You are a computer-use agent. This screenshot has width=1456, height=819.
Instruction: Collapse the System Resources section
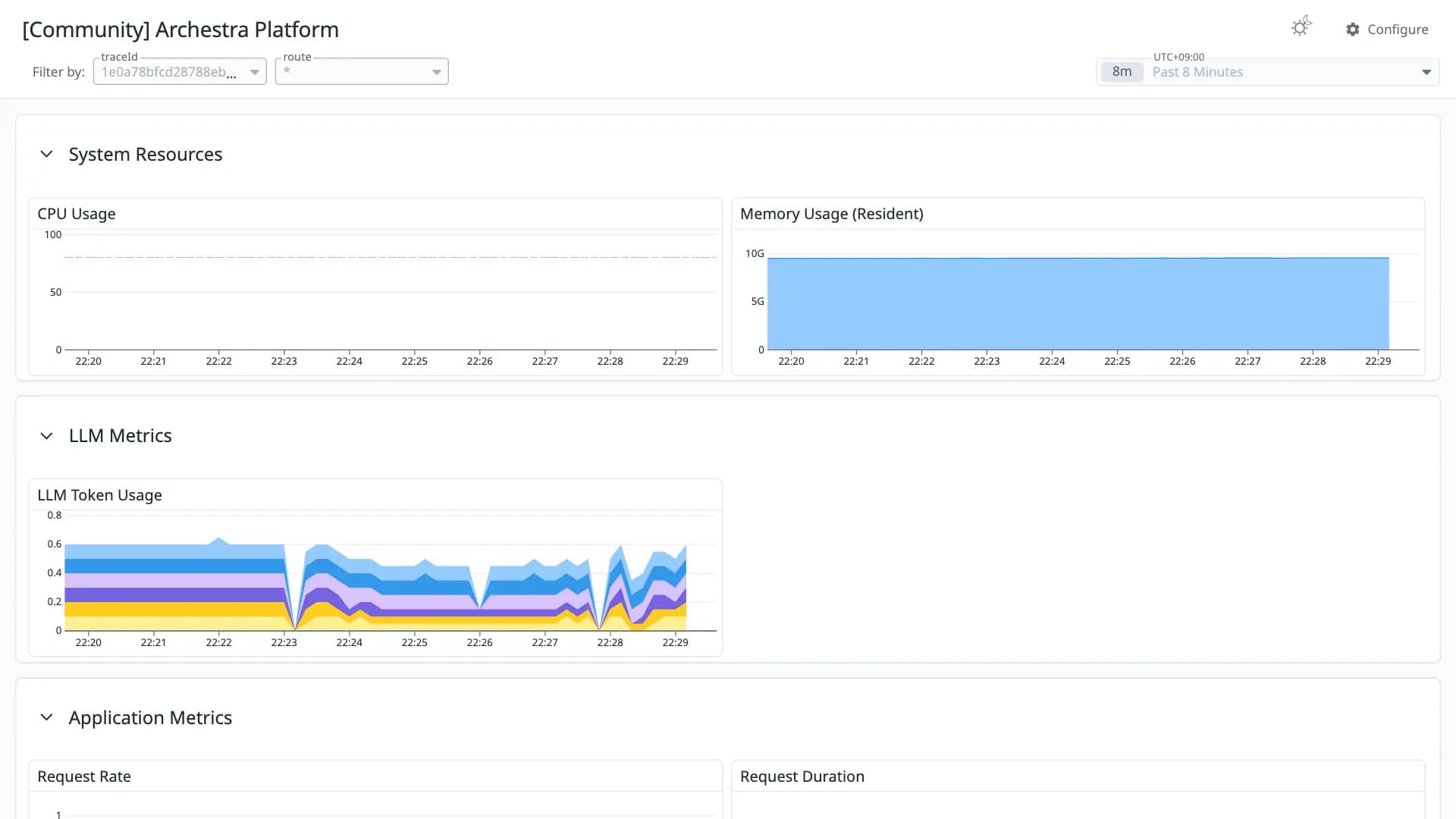pos(46,154)
